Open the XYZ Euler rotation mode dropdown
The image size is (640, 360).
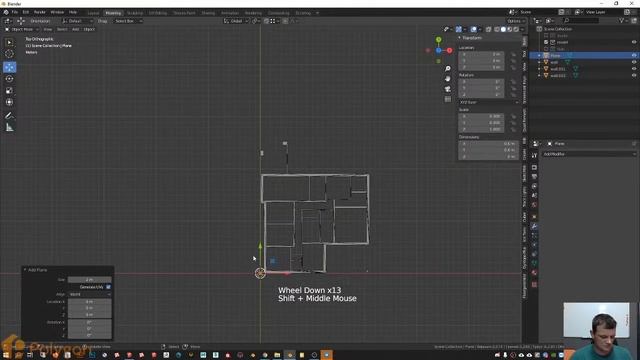[x=488, y=102]
